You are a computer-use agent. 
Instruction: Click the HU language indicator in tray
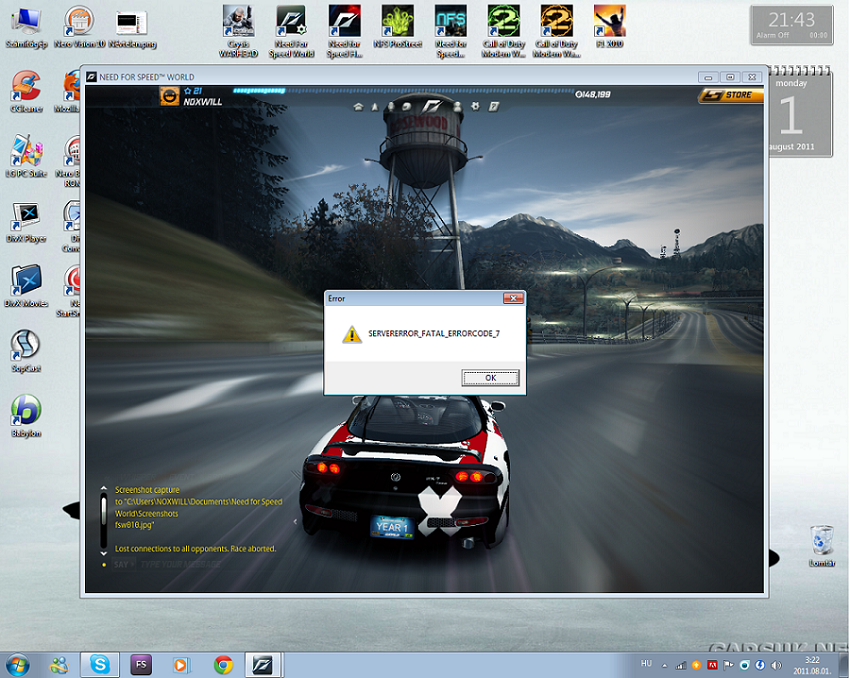646,664
